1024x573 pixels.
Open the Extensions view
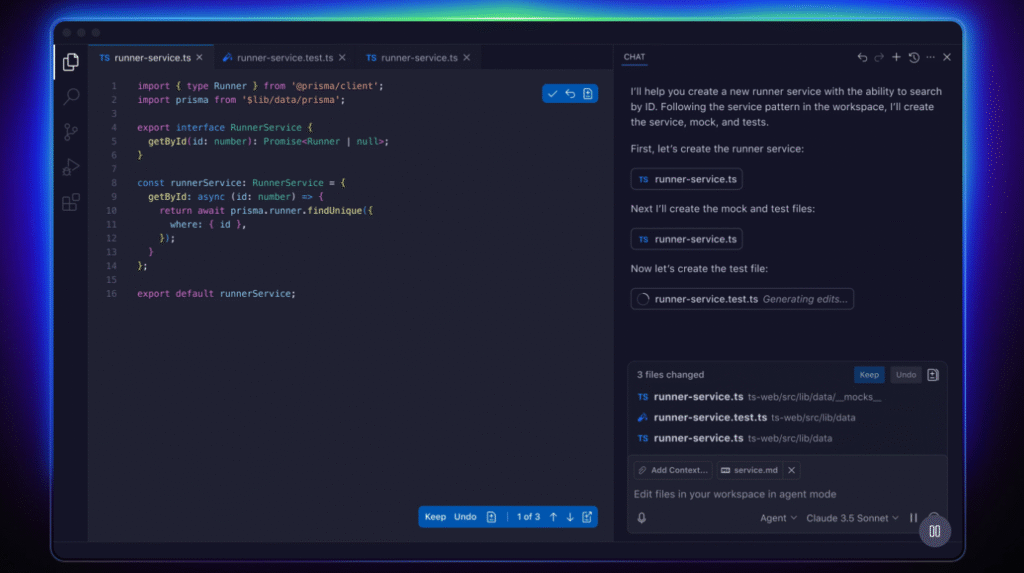coord(71,202)
